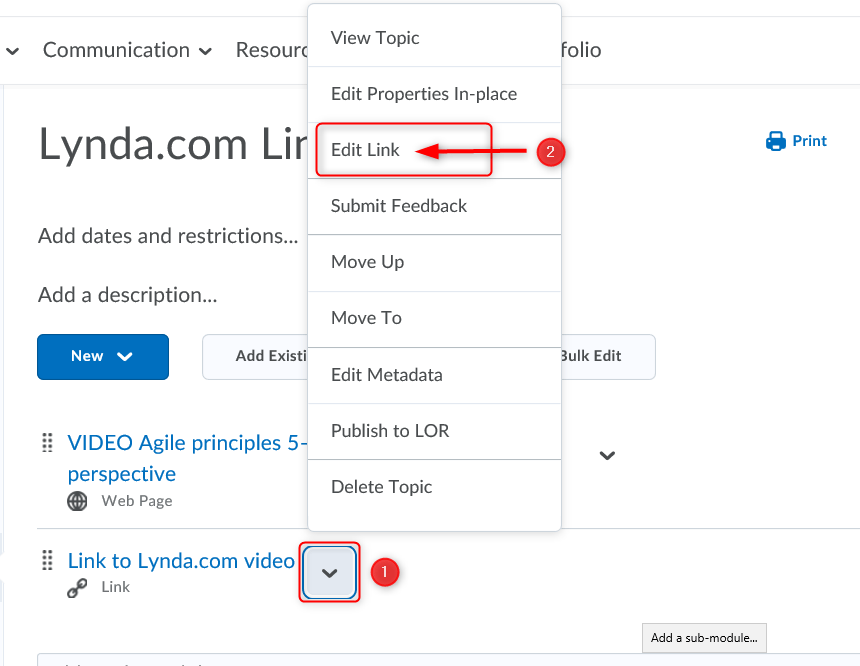Select View Topic from the context menu
860x666 pixels.
[375, 38]
